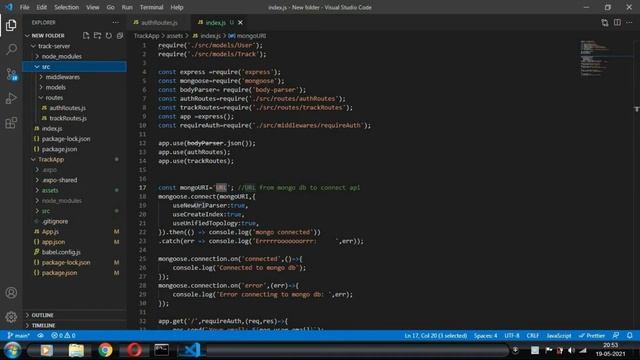The height and width of the screenshot is (360, 640).
Task: Open the Accounts menu icon
Action: point(11,293)
